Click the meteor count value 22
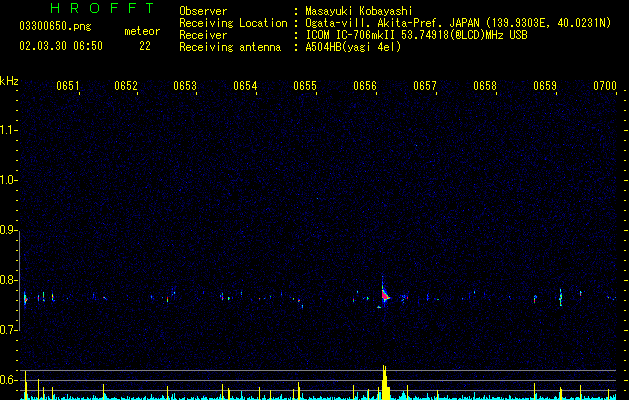Screen dimensions: 629x400 coord(145,46)
